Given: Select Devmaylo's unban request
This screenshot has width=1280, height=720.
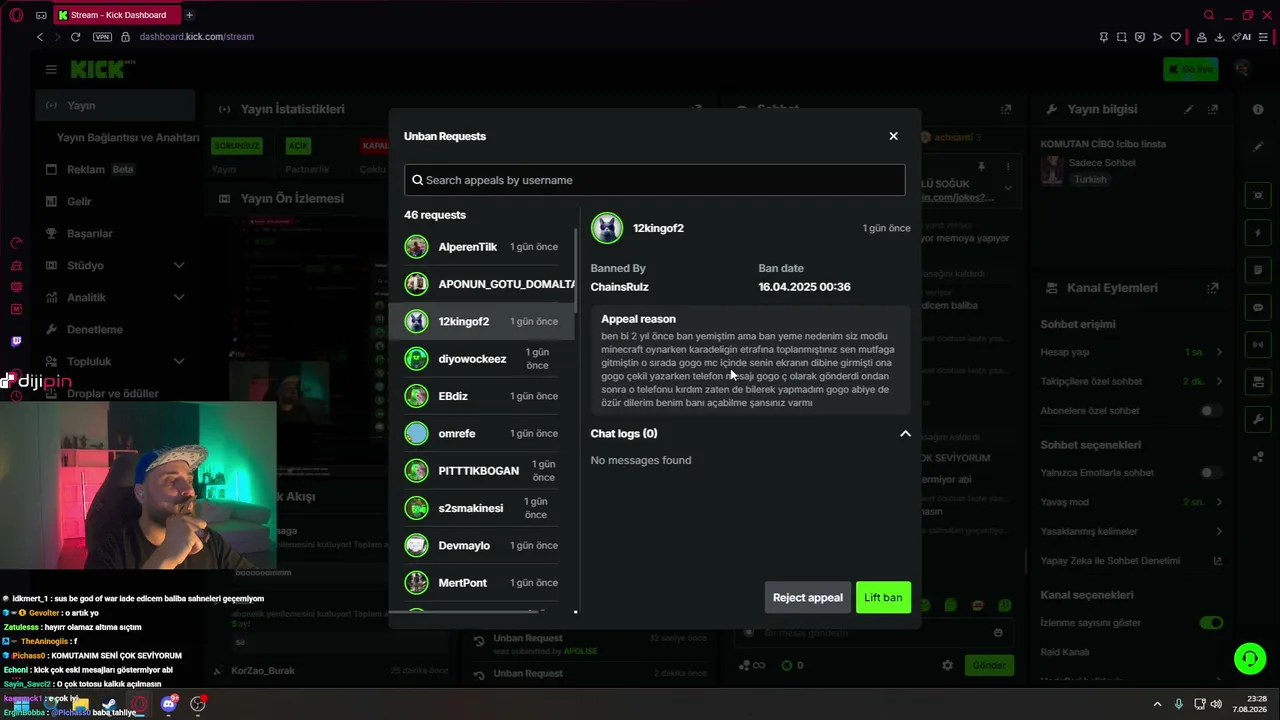Looking at the screenshot, I should coord(481,546).
